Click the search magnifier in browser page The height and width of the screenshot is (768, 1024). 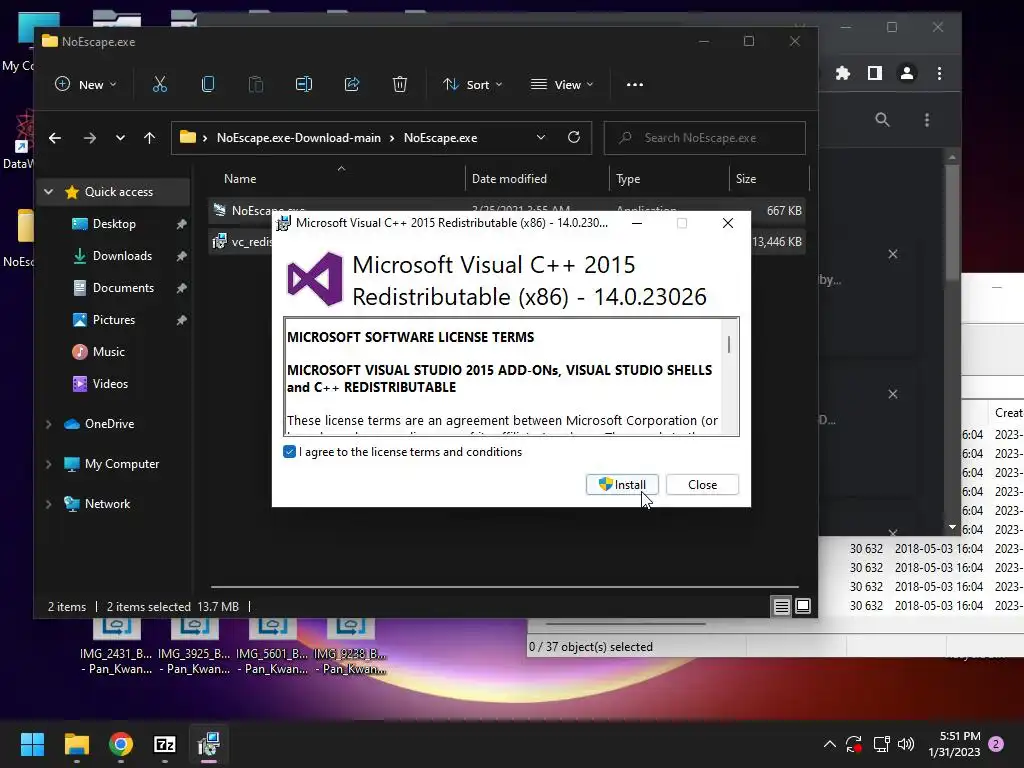882,120
